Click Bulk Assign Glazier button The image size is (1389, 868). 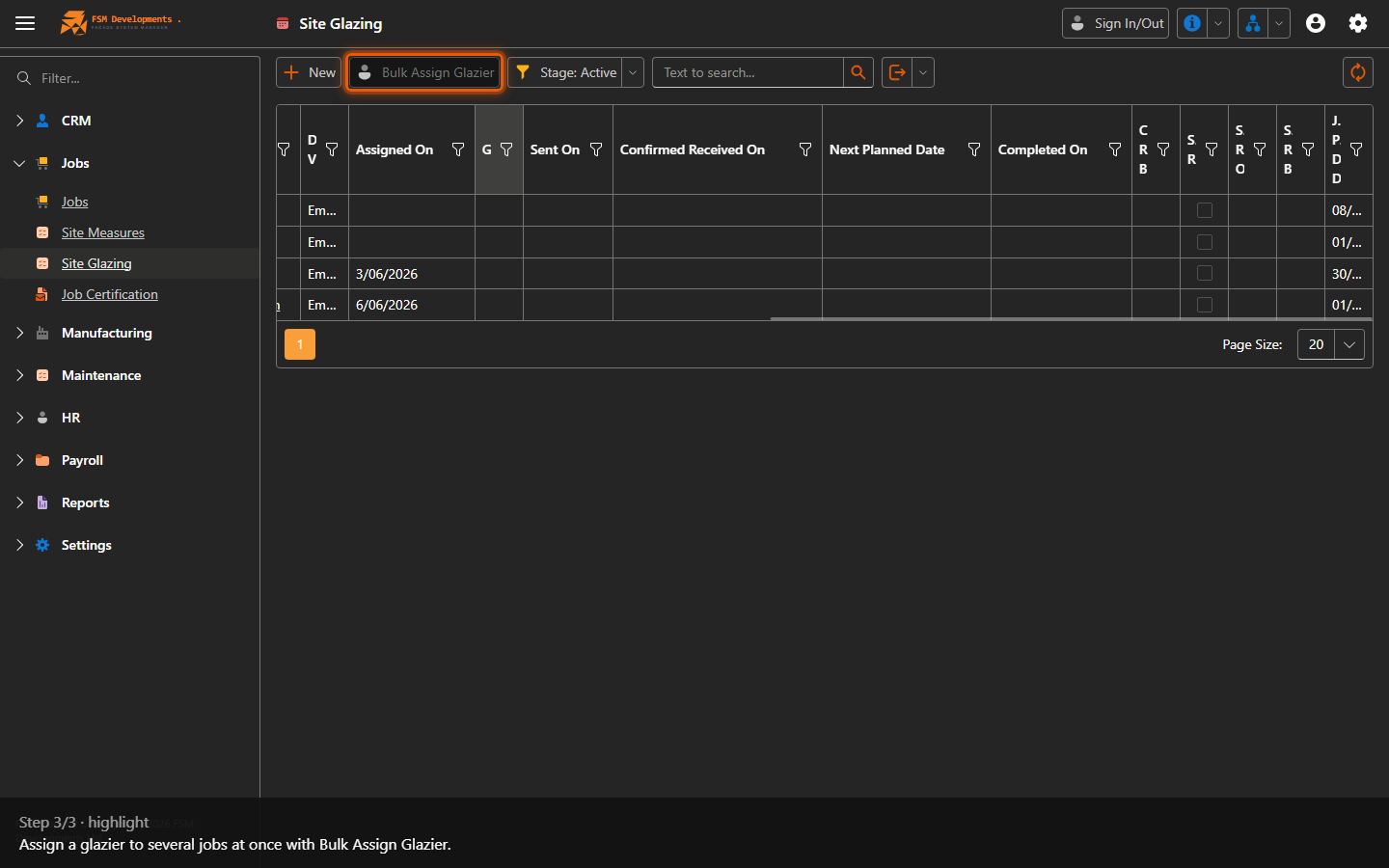coord(424,72)
